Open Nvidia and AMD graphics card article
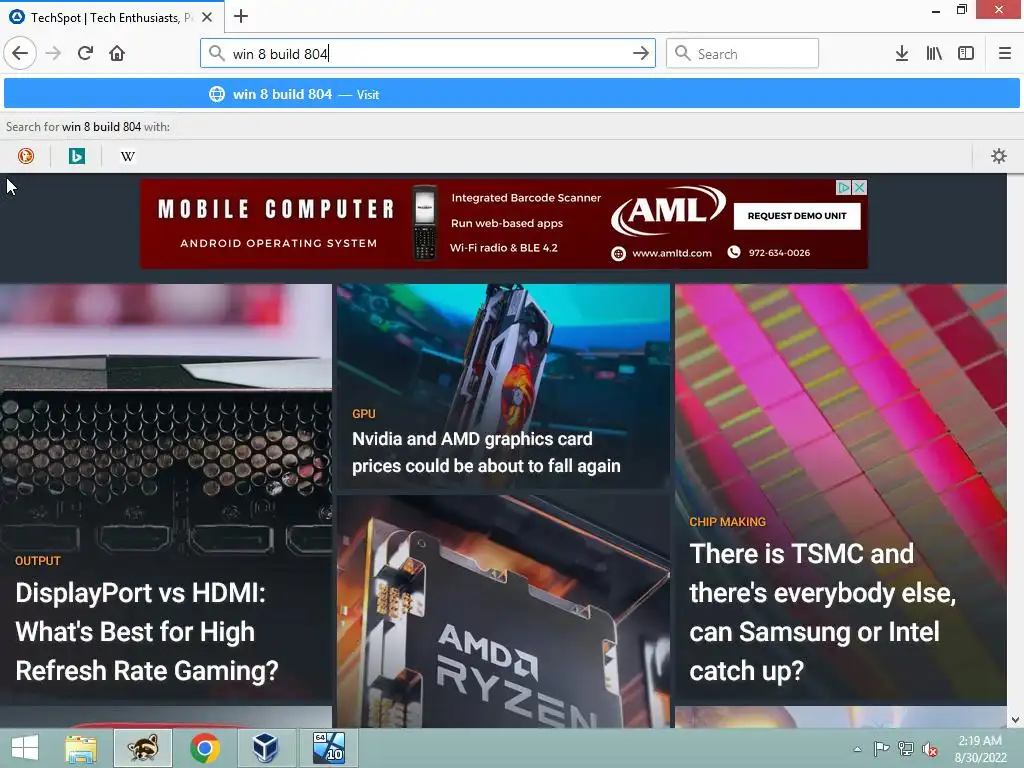This screenshot has height=768, width=1024. pos(486,452)
